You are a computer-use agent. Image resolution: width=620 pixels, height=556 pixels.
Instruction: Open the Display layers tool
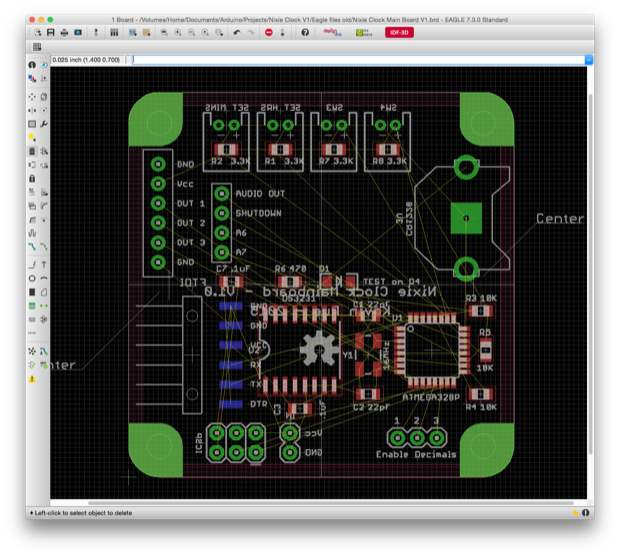[x=32, y=79]
